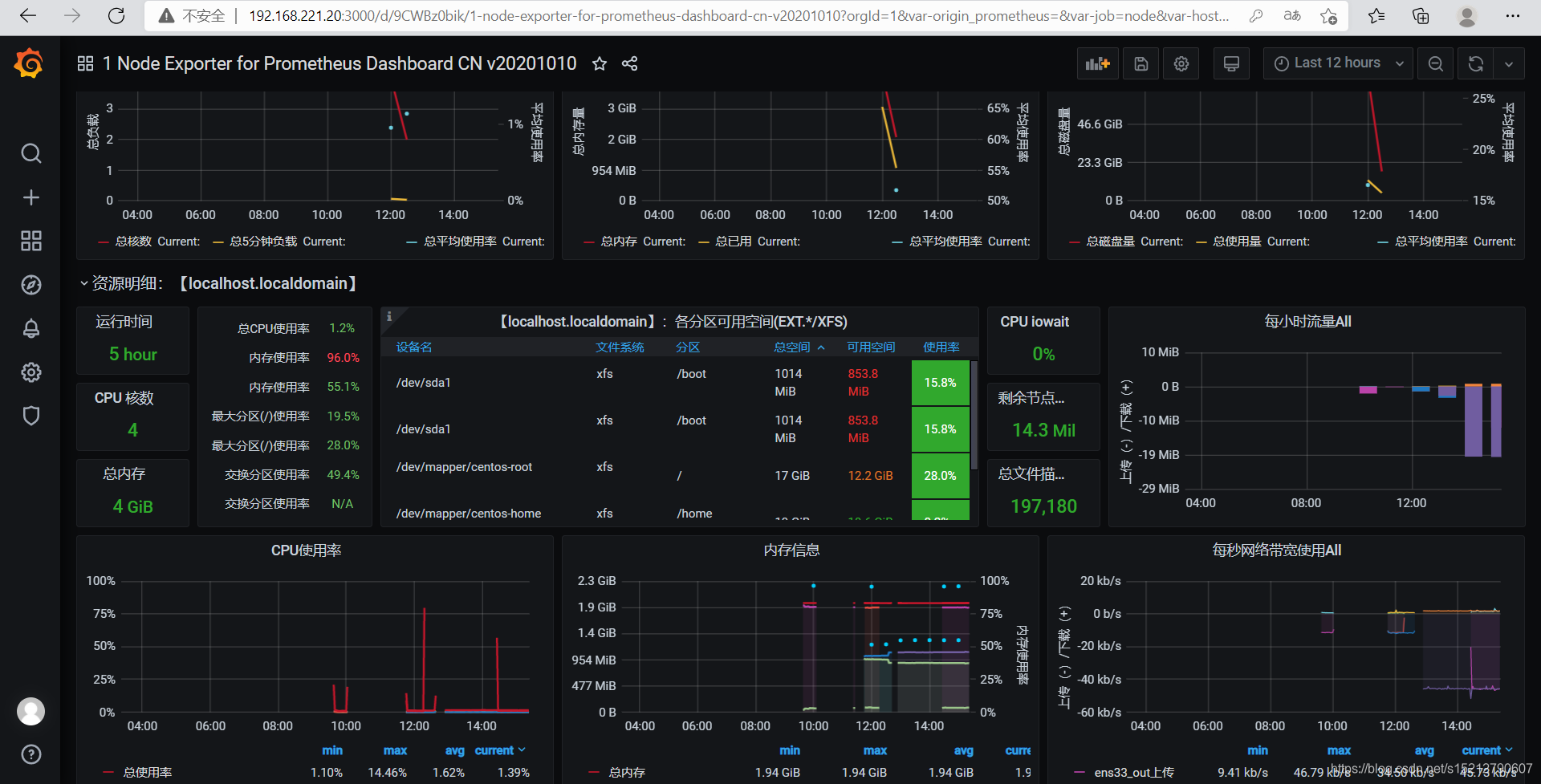This screenshot has width=1541, height=784.
Task: Open the Grafana home logo
Action: click(30, 63)
